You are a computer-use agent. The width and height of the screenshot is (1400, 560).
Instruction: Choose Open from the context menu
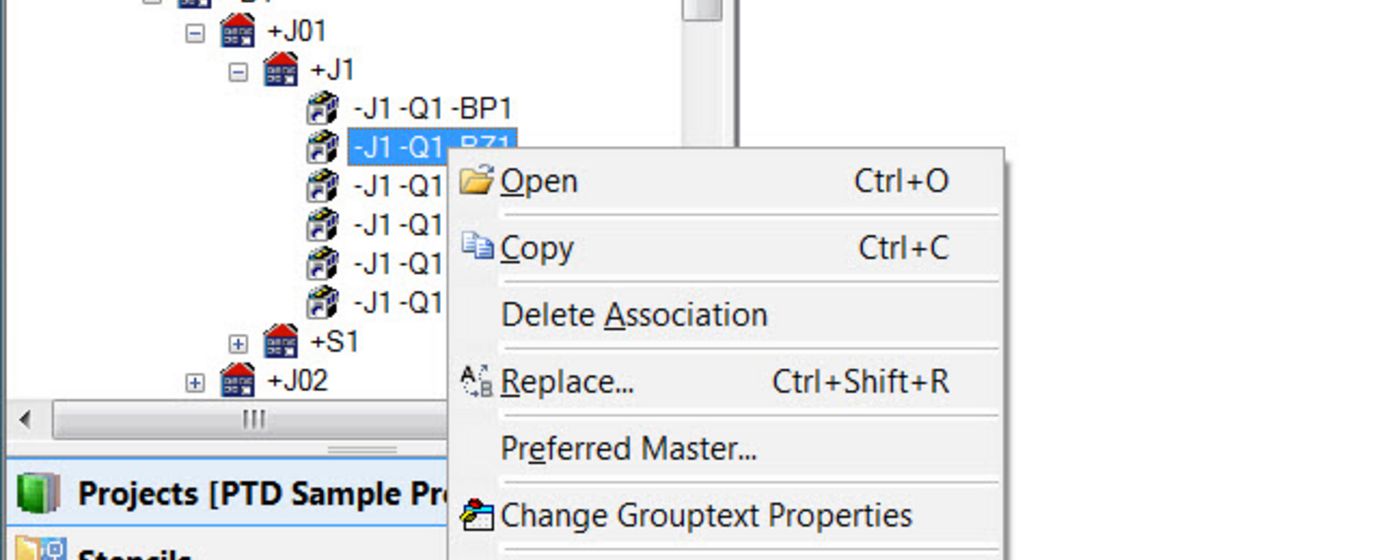tap(539, 181)
